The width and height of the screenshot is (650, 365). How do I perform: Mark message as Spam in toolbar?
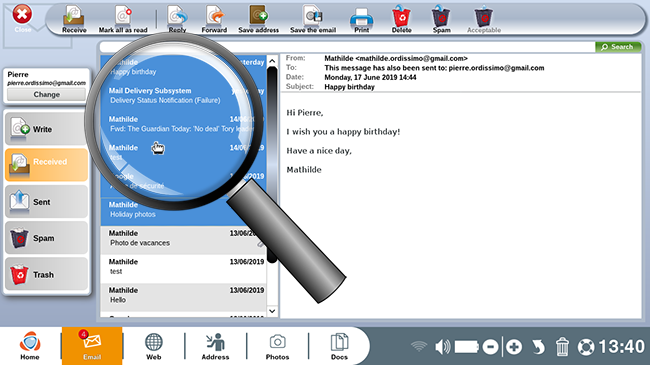(x=441, y=19)
